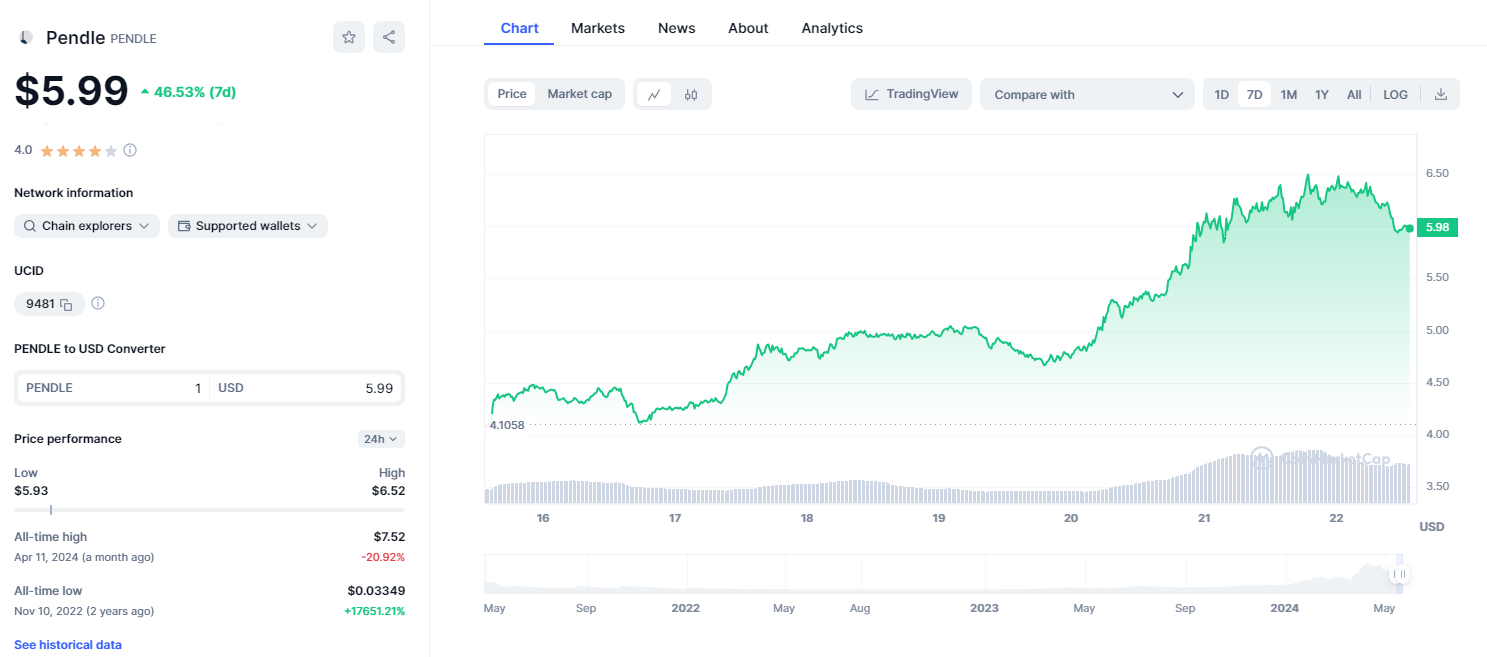Toggle LOG scale on chart
The image size is (1487, 657).
[x=1396, y=95]
